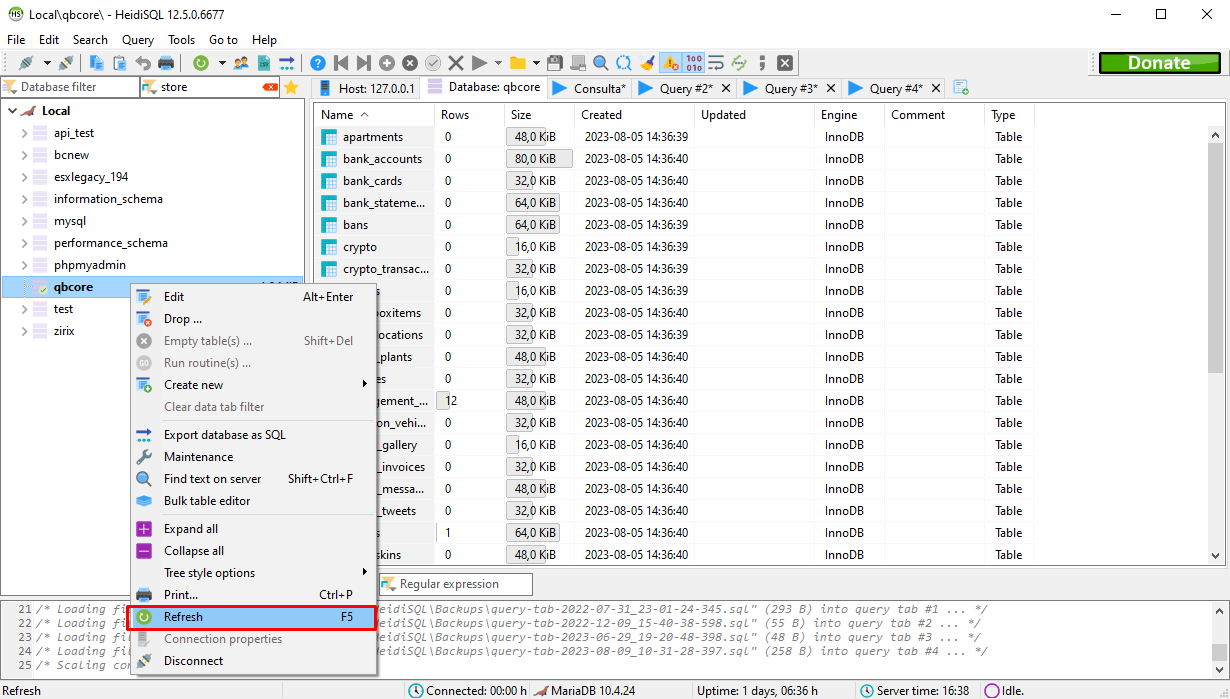The height and width of the screenshot is (699, 1230).
Task: Choose Disconnect from the context menu
Action: [254, 661]
